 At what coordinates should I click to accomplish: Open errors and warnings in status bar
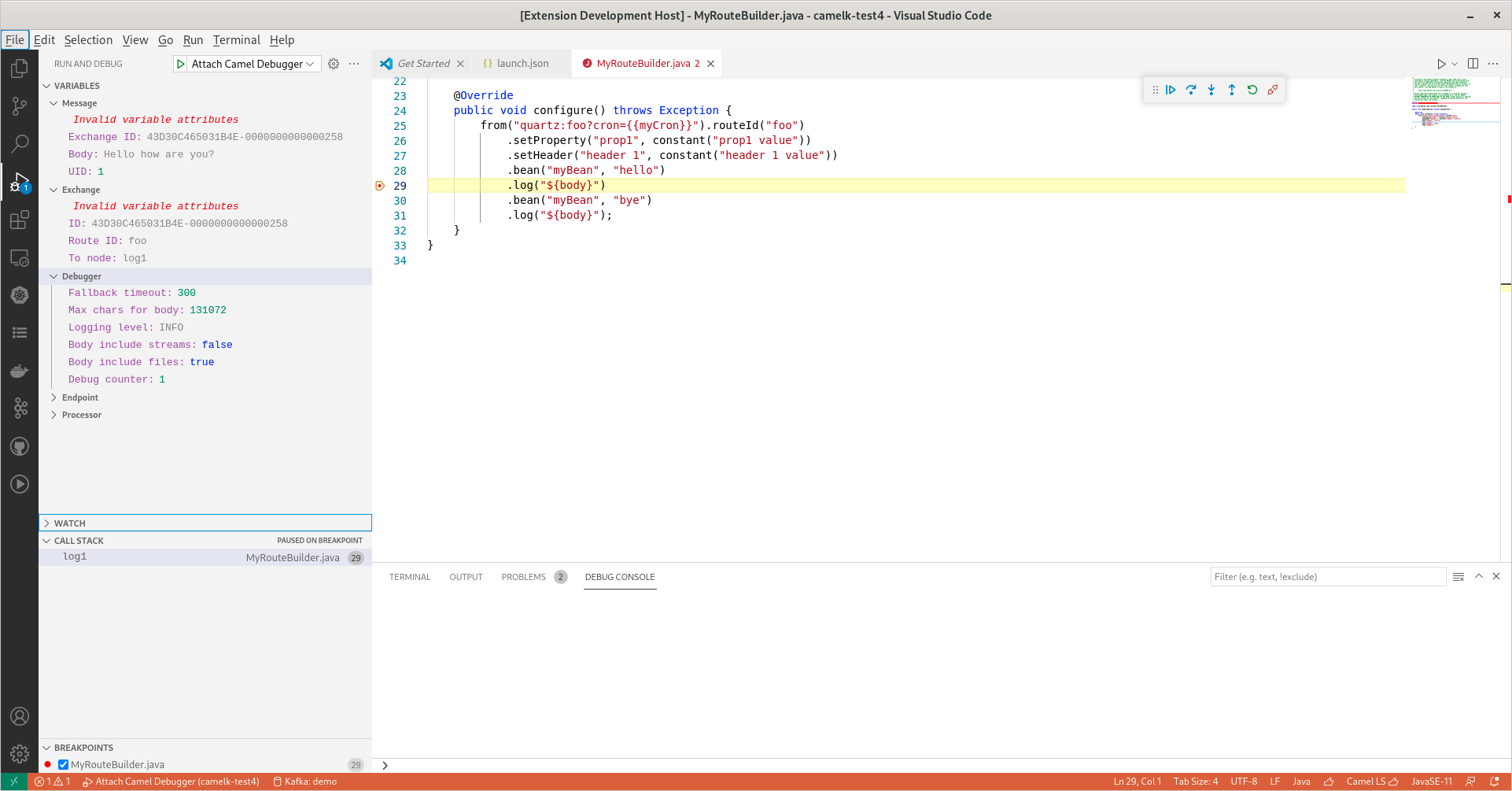coord(52,782)
